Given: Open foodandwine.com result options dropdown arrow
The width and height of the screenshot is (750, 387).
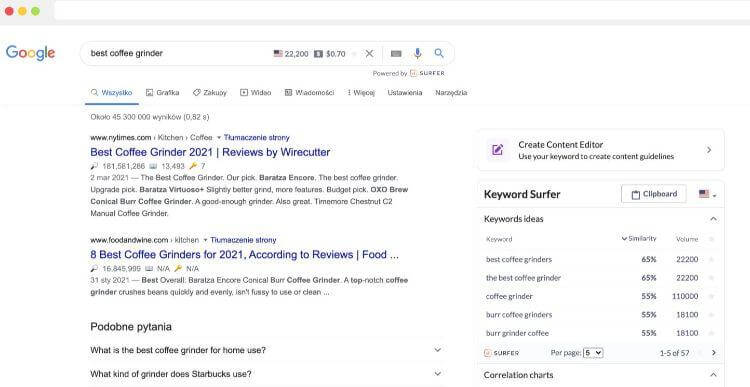Looking at the screenshot, I should [x=206, y=240].
